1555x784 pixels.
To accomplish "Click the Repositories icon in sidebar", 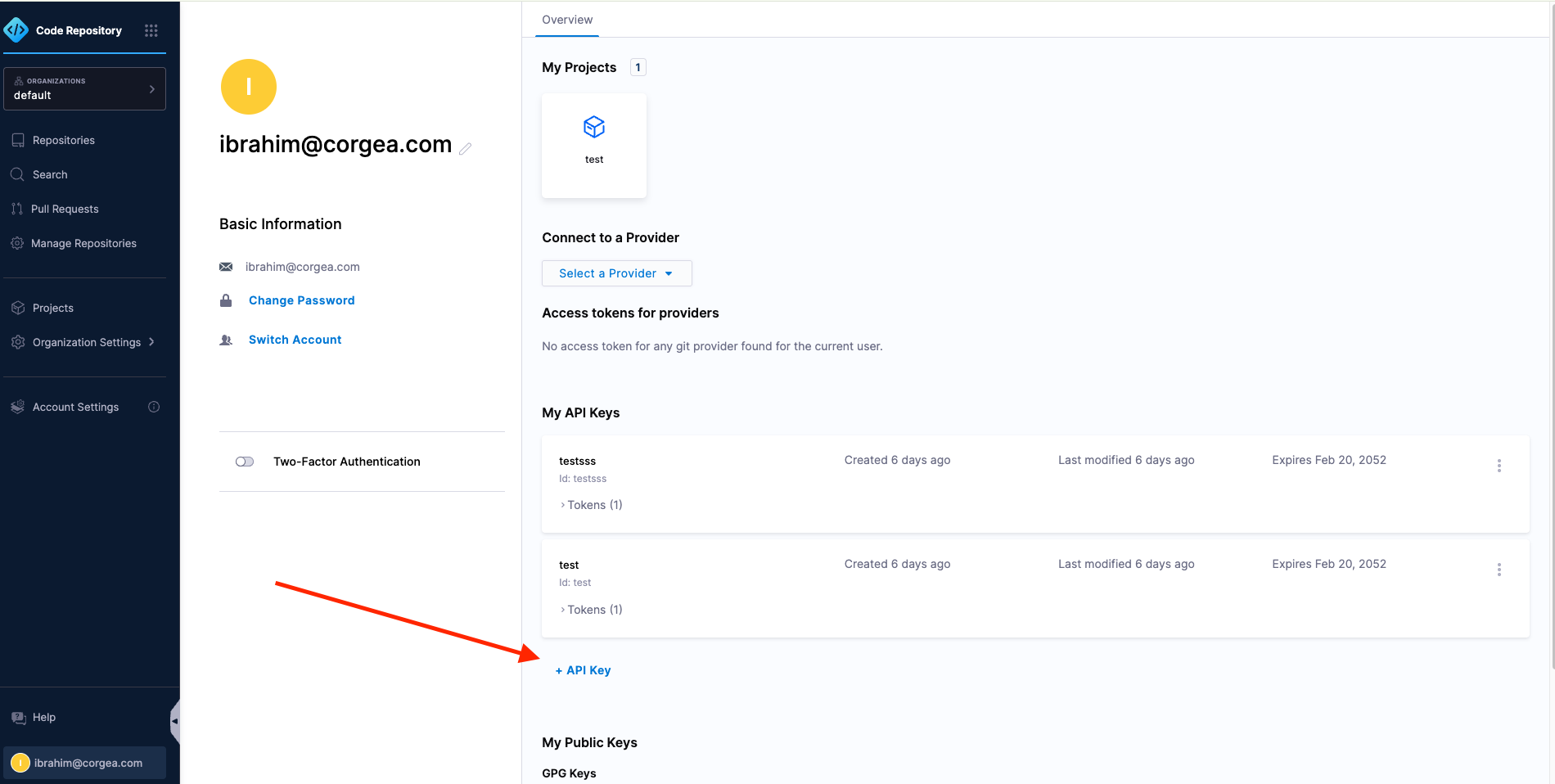I will [x=18, y=140].
